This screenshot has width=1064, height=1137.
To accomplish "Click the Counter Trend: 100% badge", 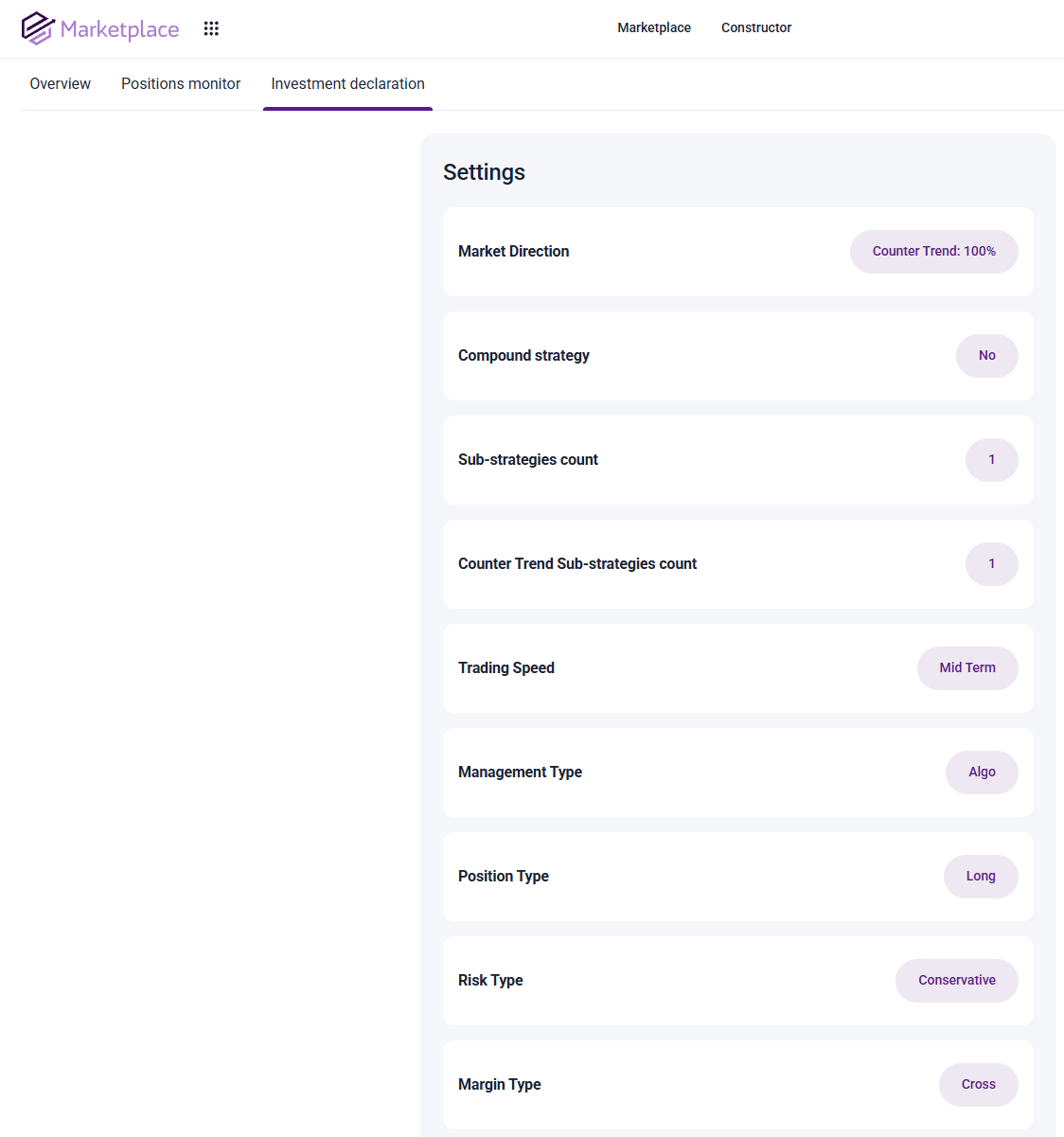I will tap(934, 252).
